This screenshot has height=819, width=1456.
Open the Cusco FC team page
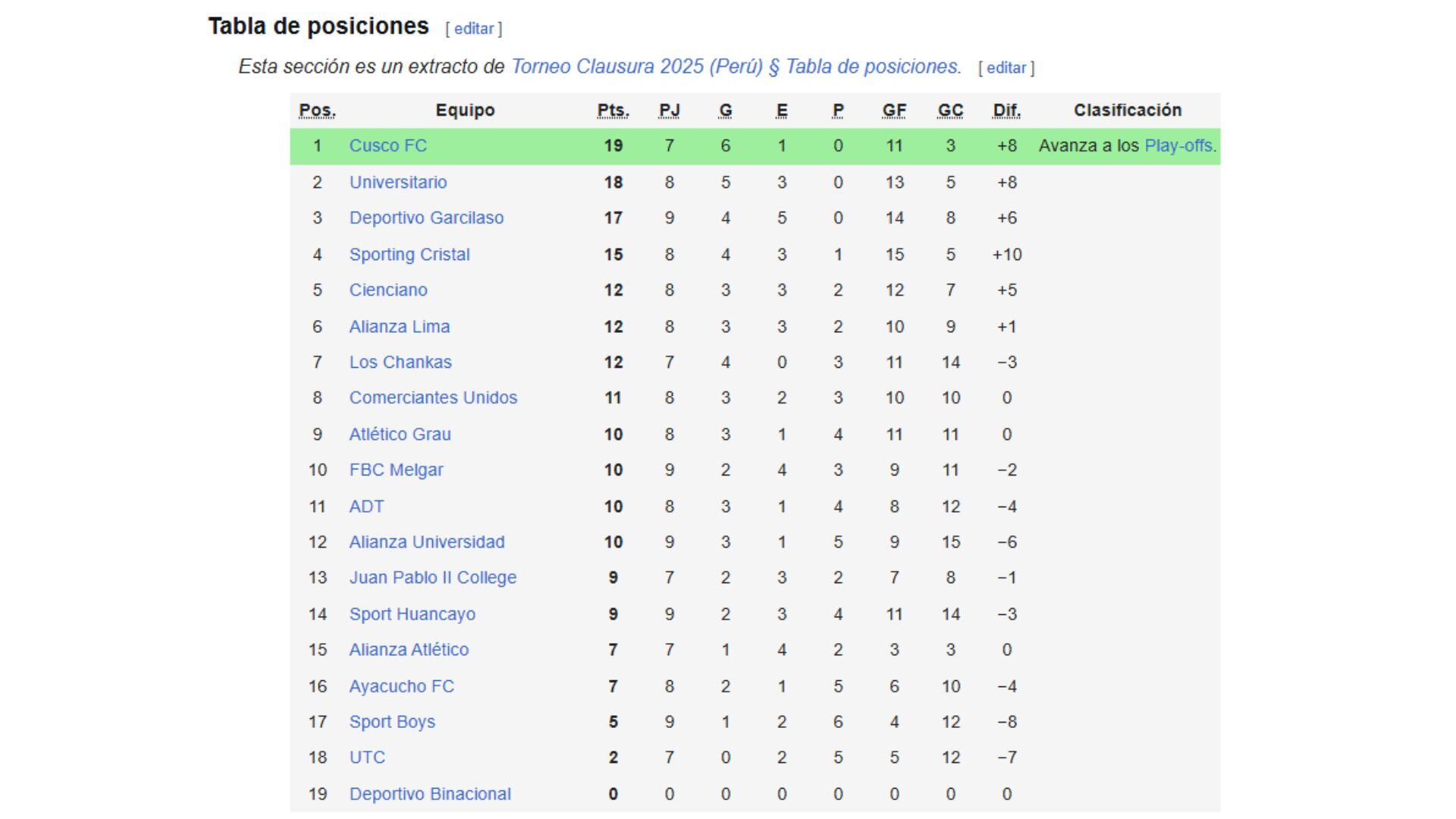point(389,146)
